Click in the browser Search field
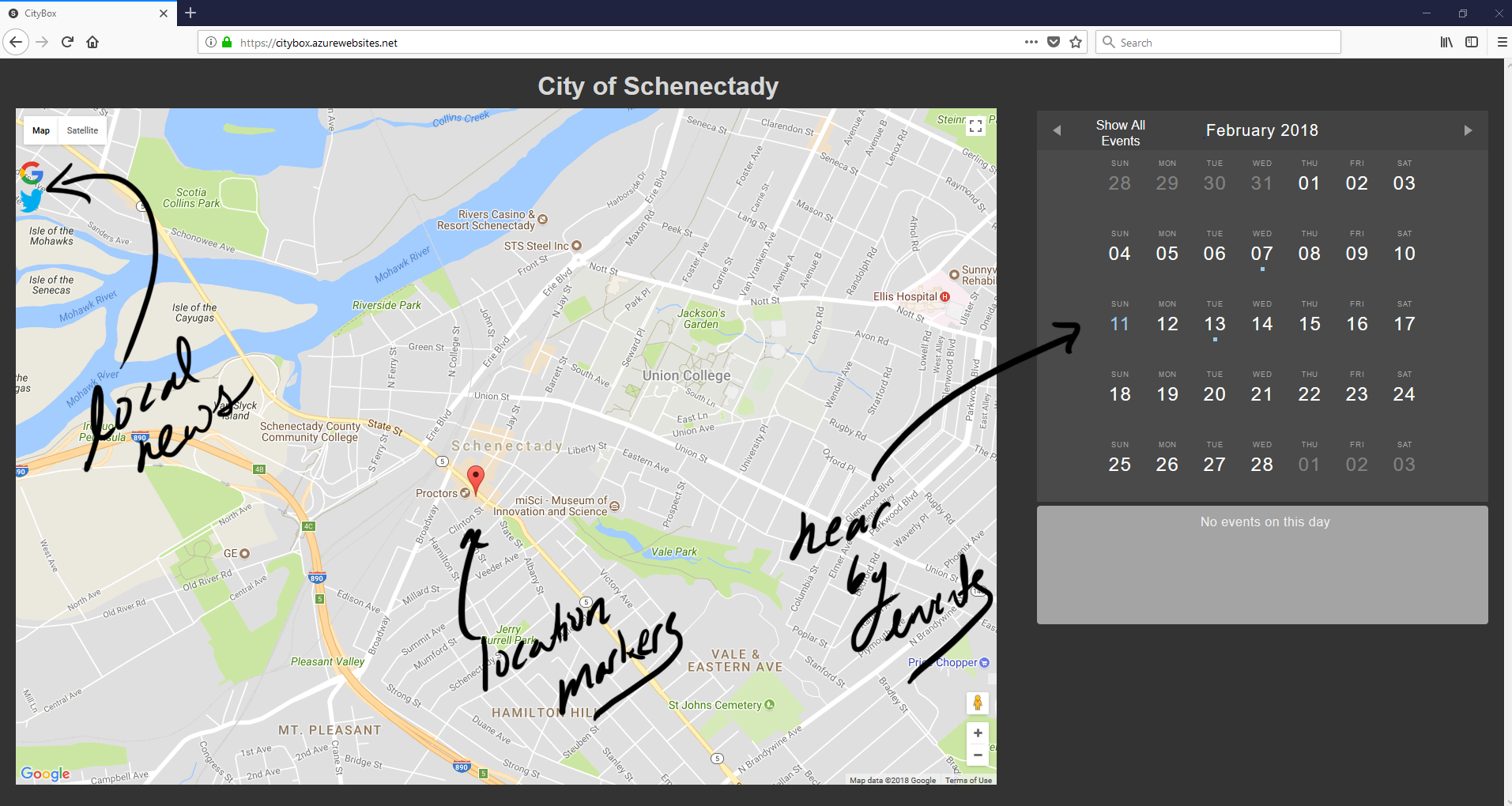1512x806 pixels. coord(1218,42)
